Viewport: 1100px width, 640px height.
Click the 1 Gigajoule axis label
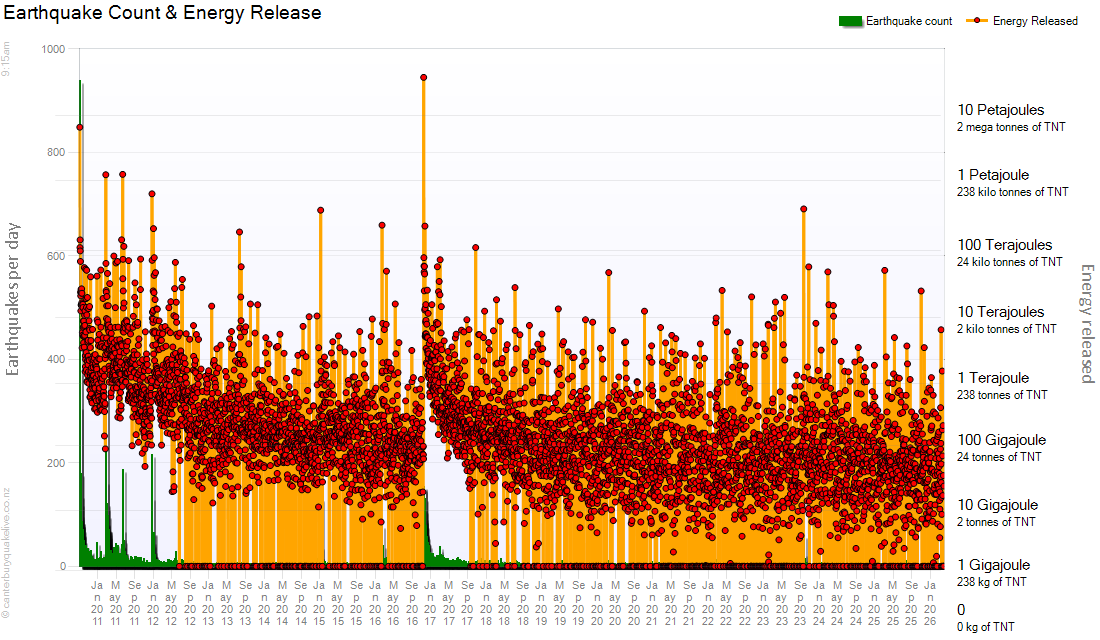(993, 565)
